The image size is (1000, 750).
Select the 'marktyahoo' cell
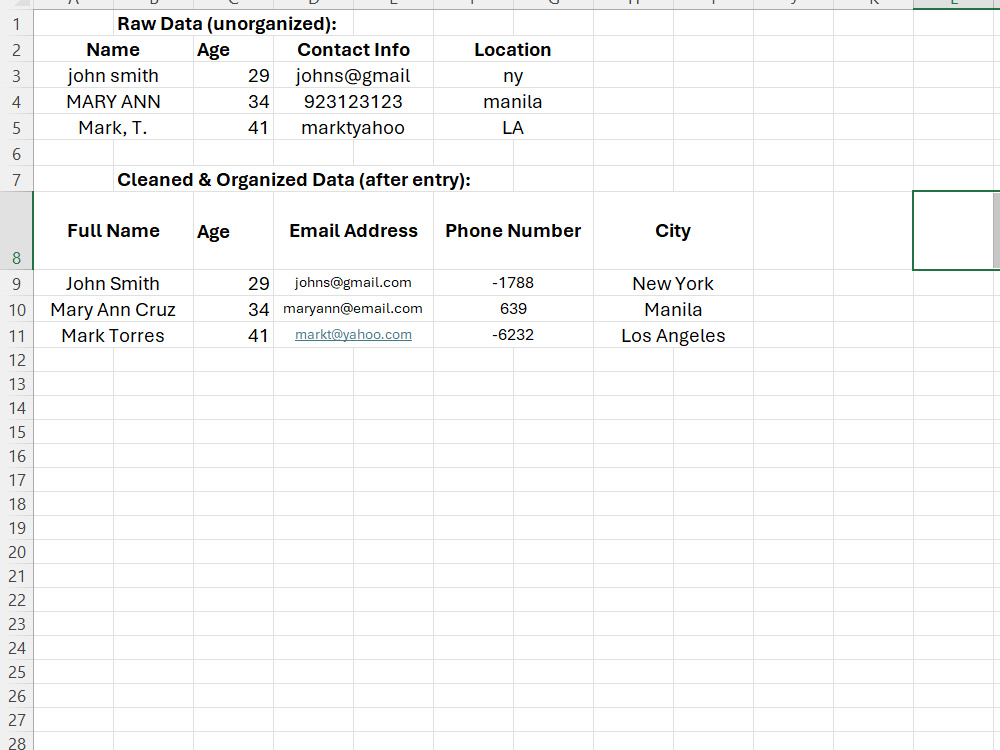coord(353,128)
